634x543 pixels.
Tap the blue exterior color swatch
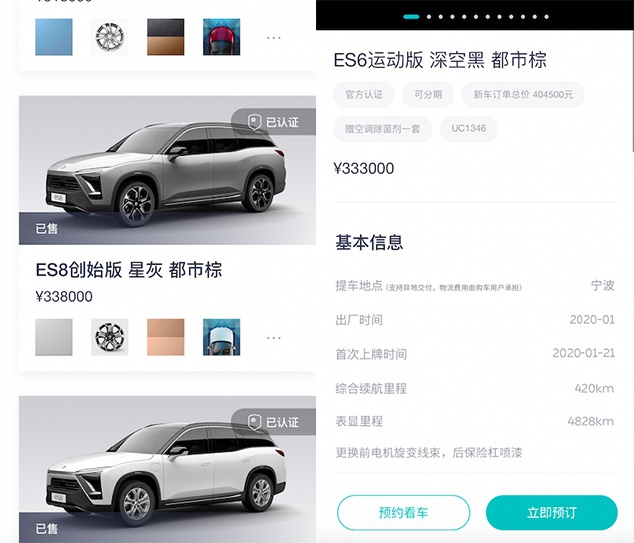click(54, 37)
